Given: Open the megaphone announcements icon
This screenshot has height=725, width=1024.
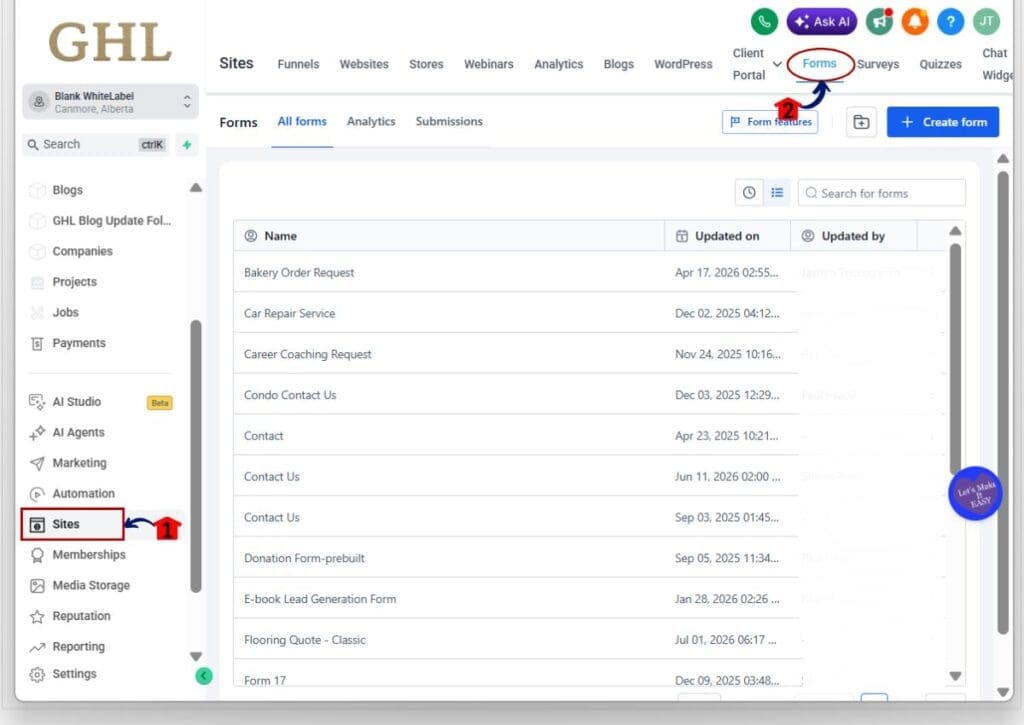Looking at the screenshot, I should (x=880, y=22).
